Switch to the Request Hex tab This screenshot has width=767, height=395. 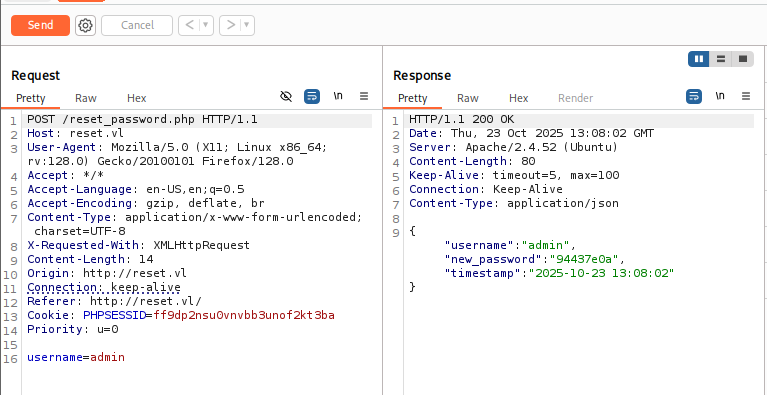136,98
